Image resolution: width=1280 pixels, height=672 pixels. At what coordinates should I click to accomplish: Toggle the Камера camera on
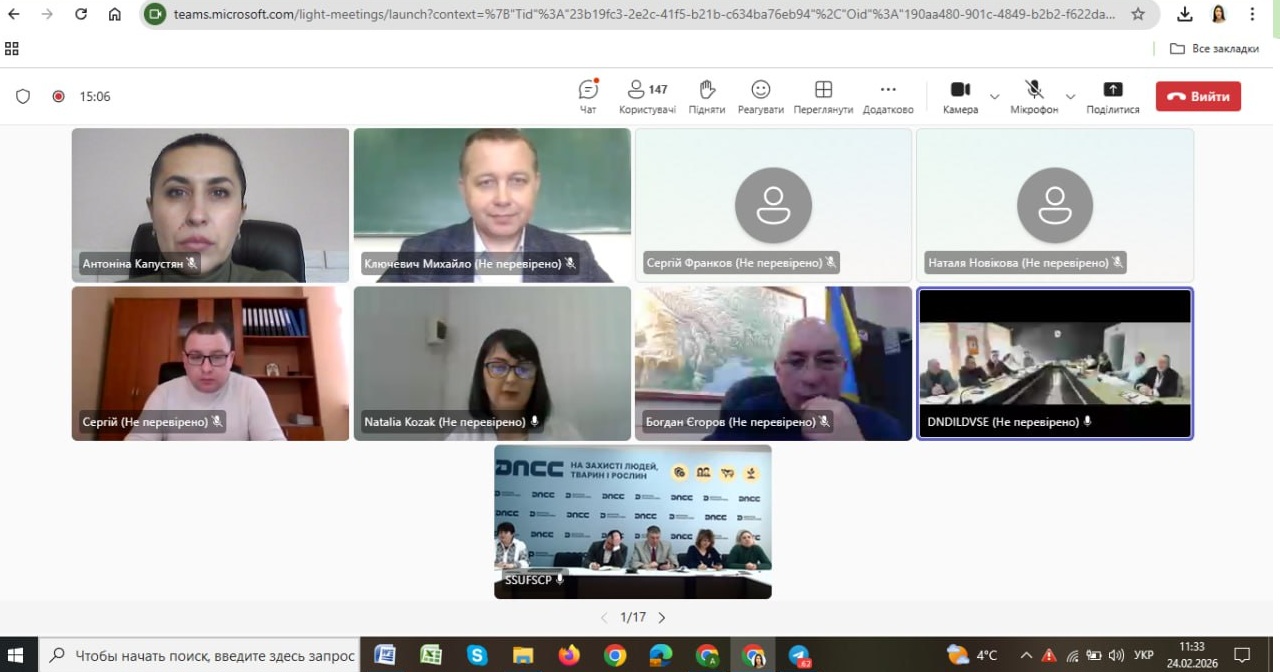960,96
